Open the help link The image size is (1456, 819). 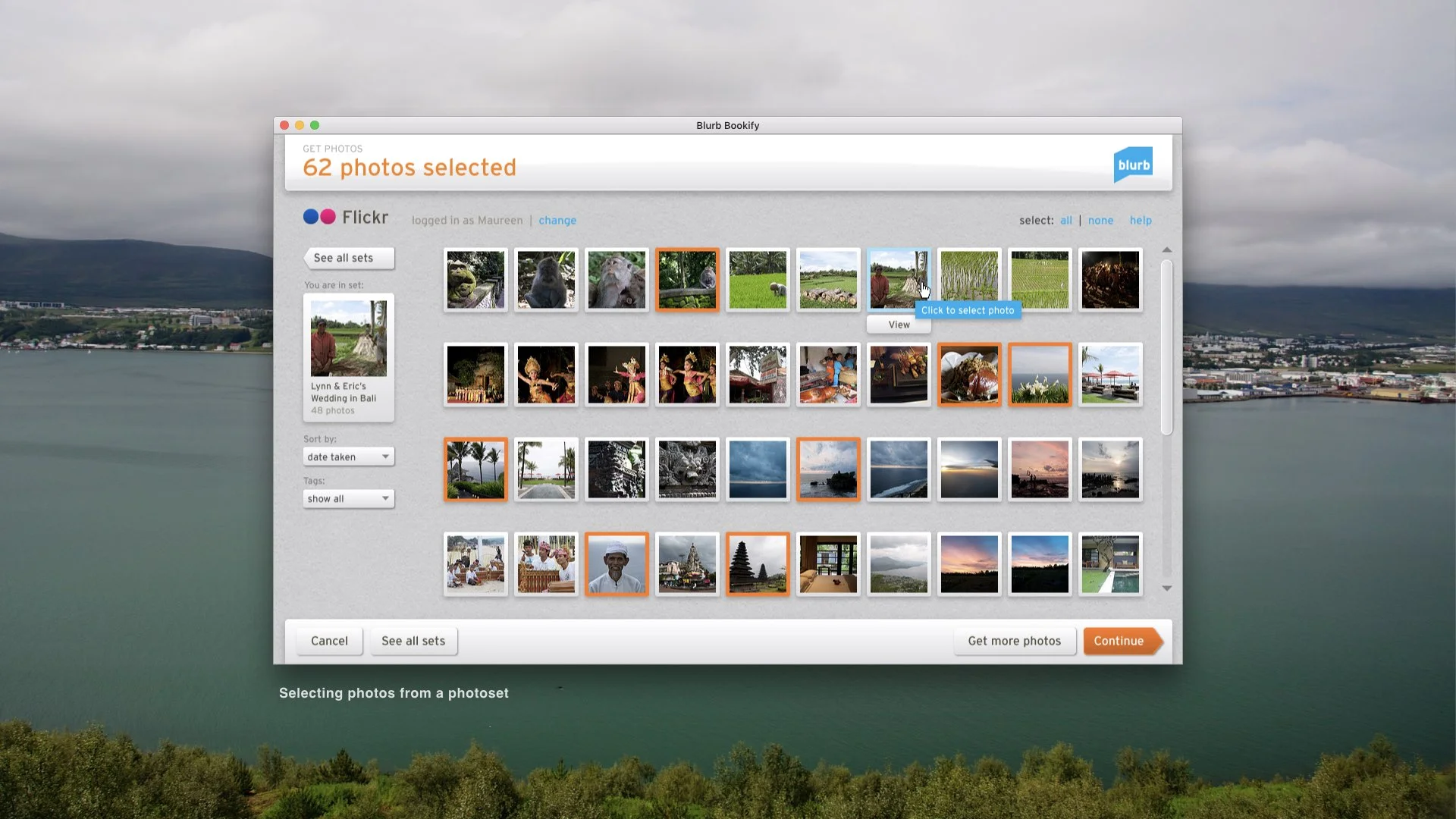pos(1141,220)
